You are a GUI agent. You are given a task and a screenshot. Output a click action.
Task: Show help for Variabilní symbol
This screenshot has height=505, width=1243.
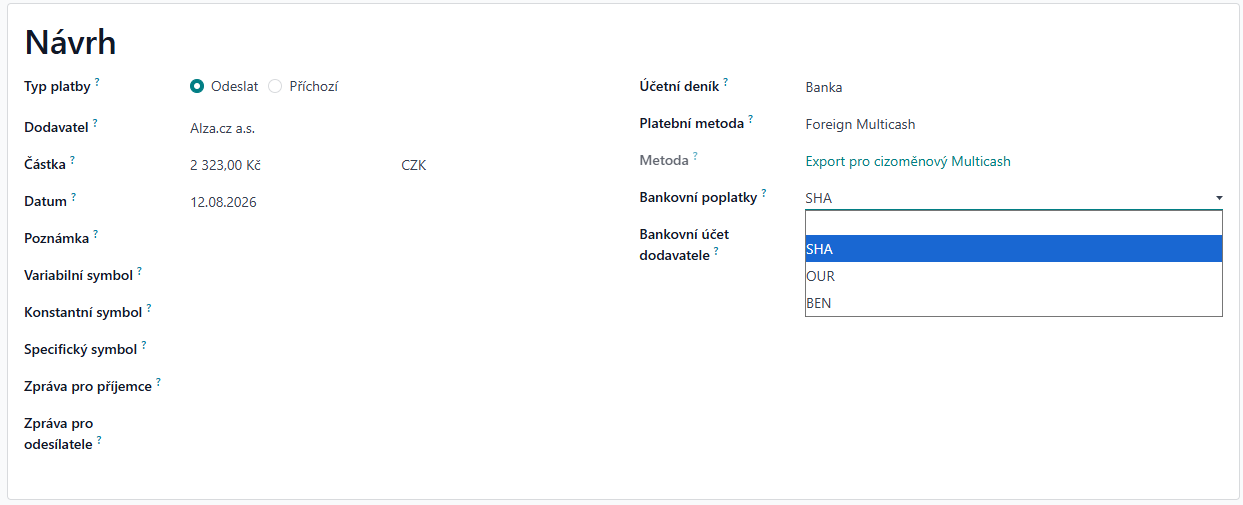[x=139, y=271]
